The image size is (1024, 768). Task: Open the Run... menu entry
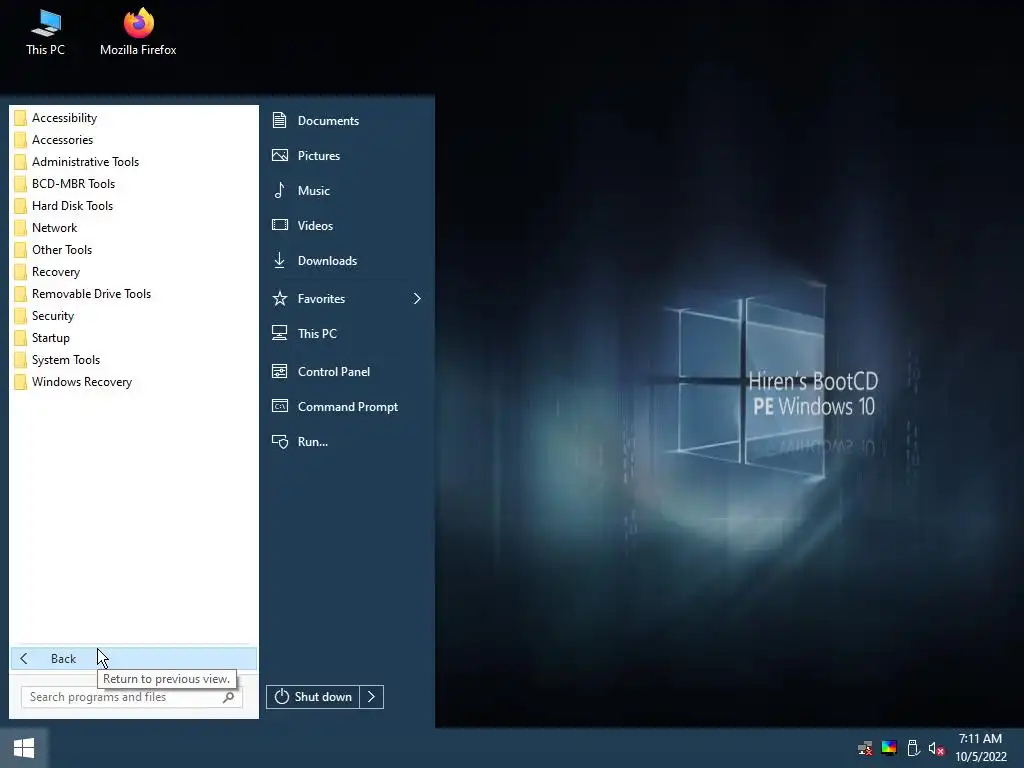tap(347, 442)
